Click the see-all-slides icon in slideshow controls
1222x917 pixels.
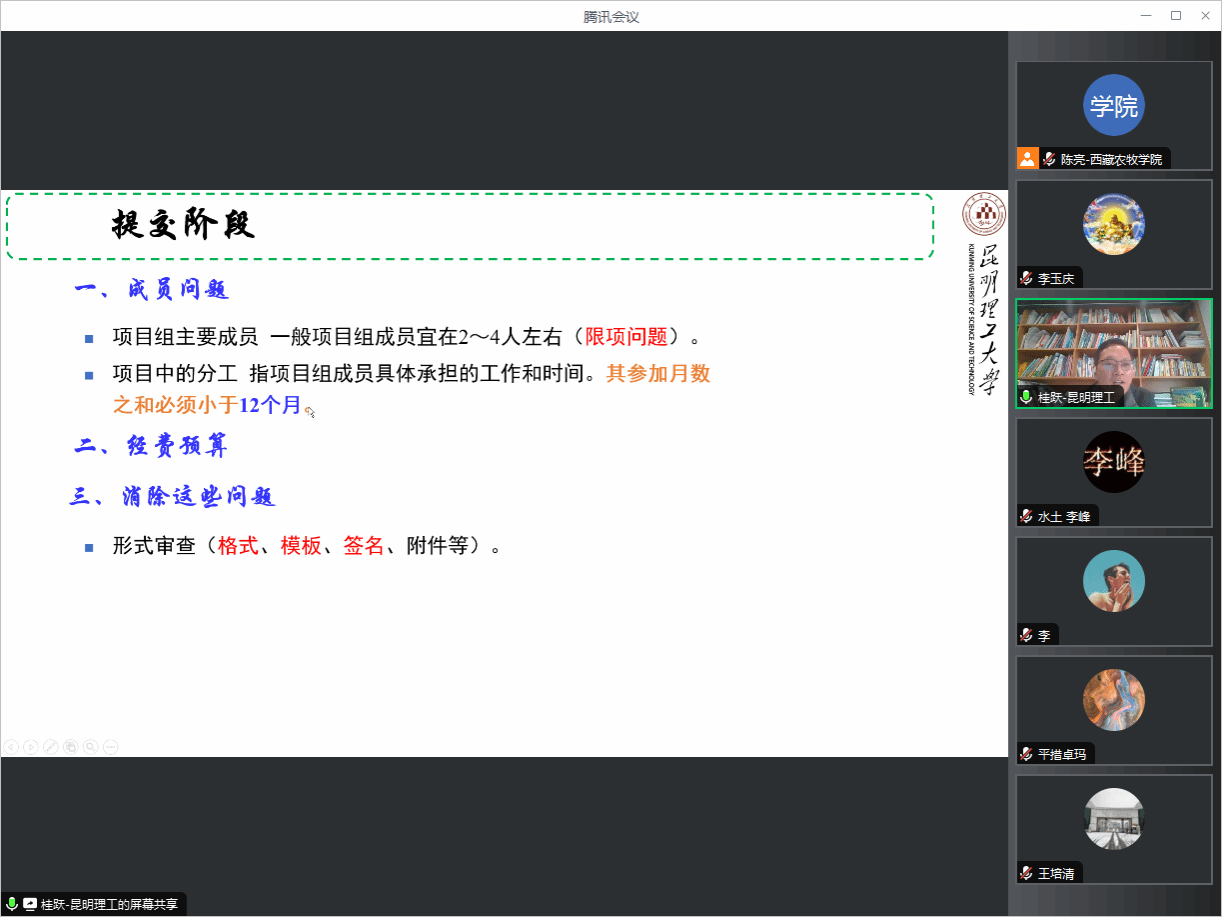point(71,746)
